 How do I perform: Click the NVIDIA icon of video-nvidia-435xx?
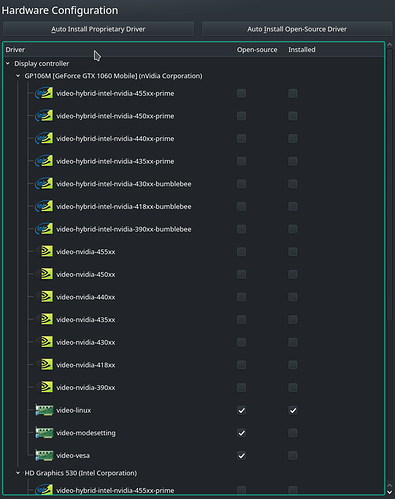[x=47, y=319]
